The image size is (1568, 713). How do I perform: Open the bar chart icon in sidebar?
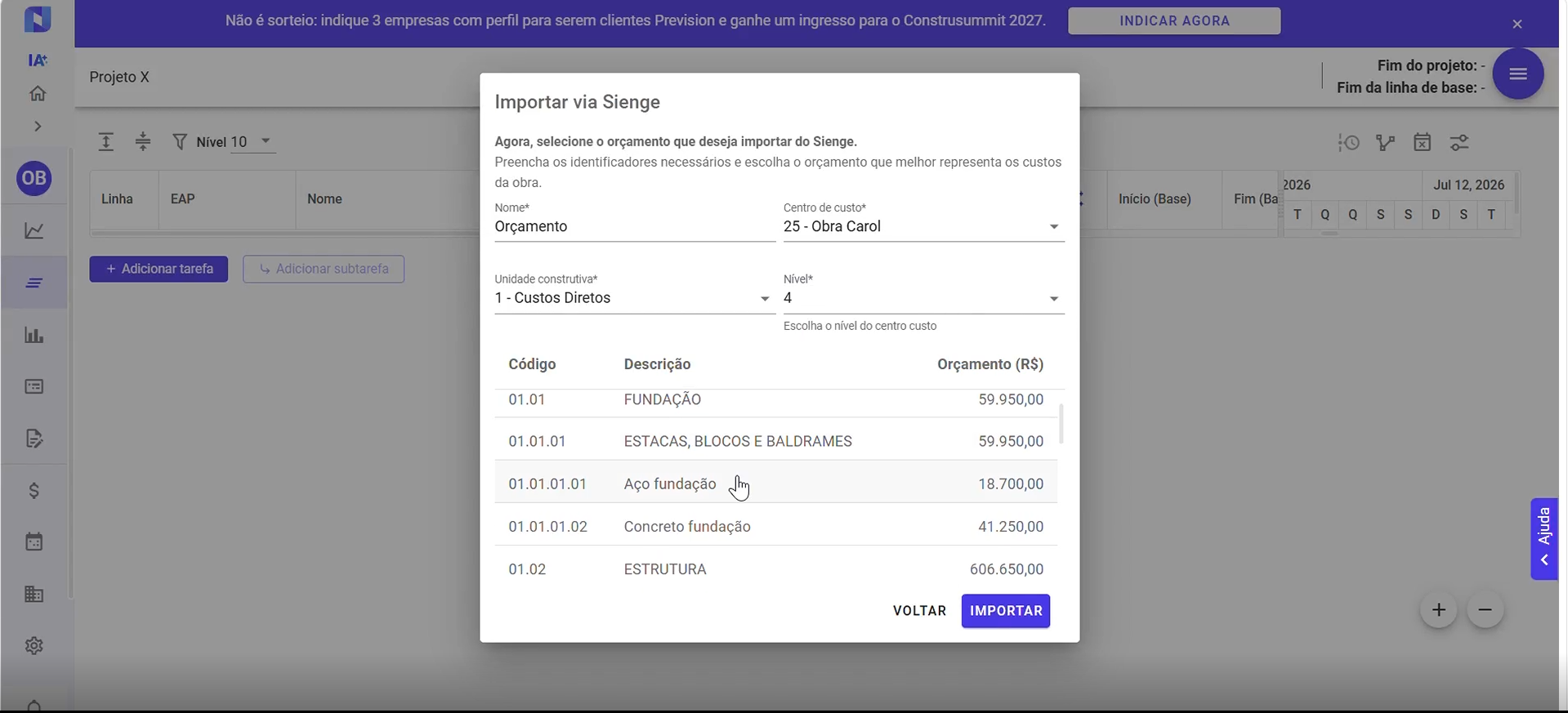(x=34, y=335)
